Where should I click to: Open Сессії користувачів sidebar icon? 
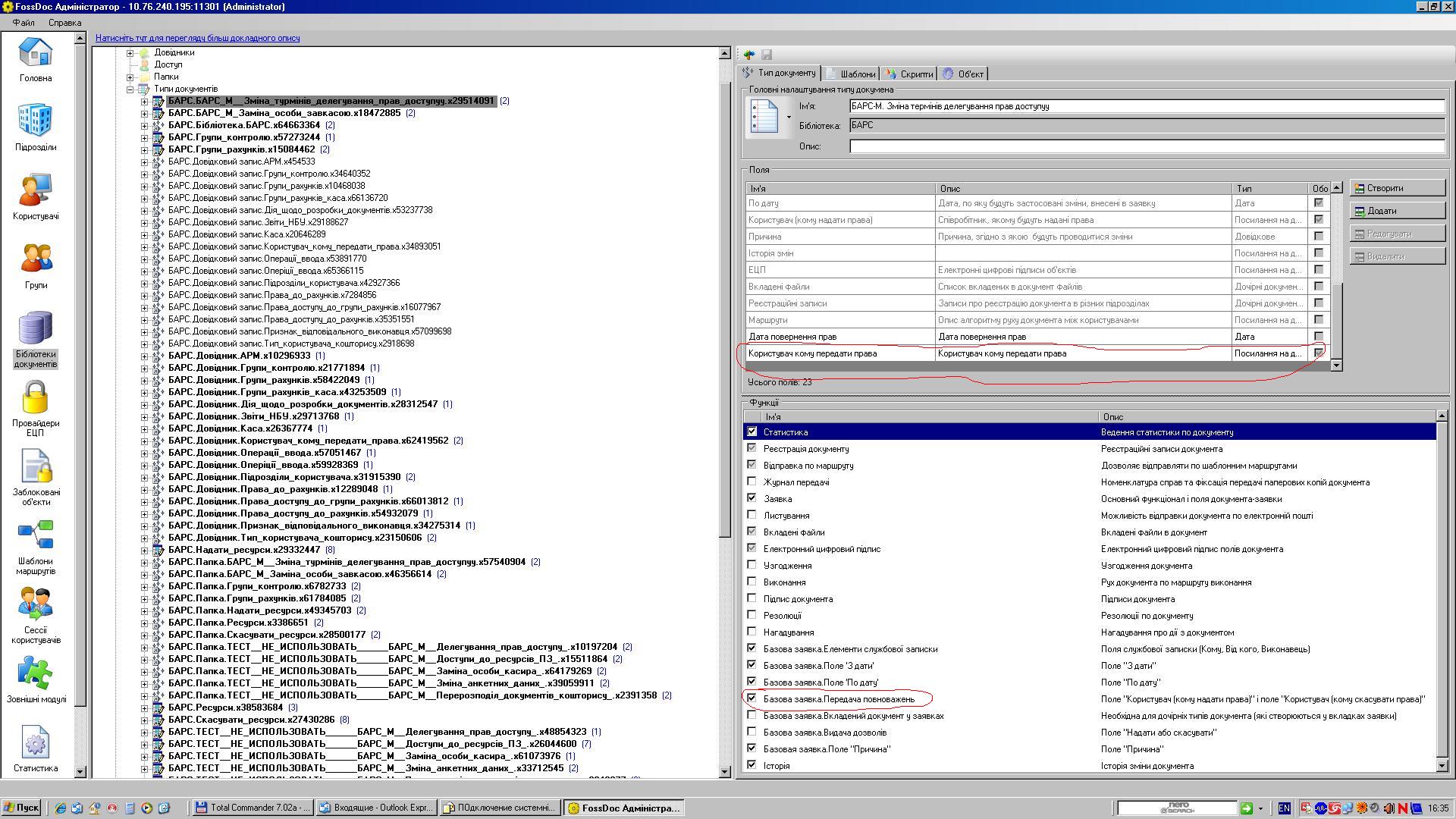35,605
